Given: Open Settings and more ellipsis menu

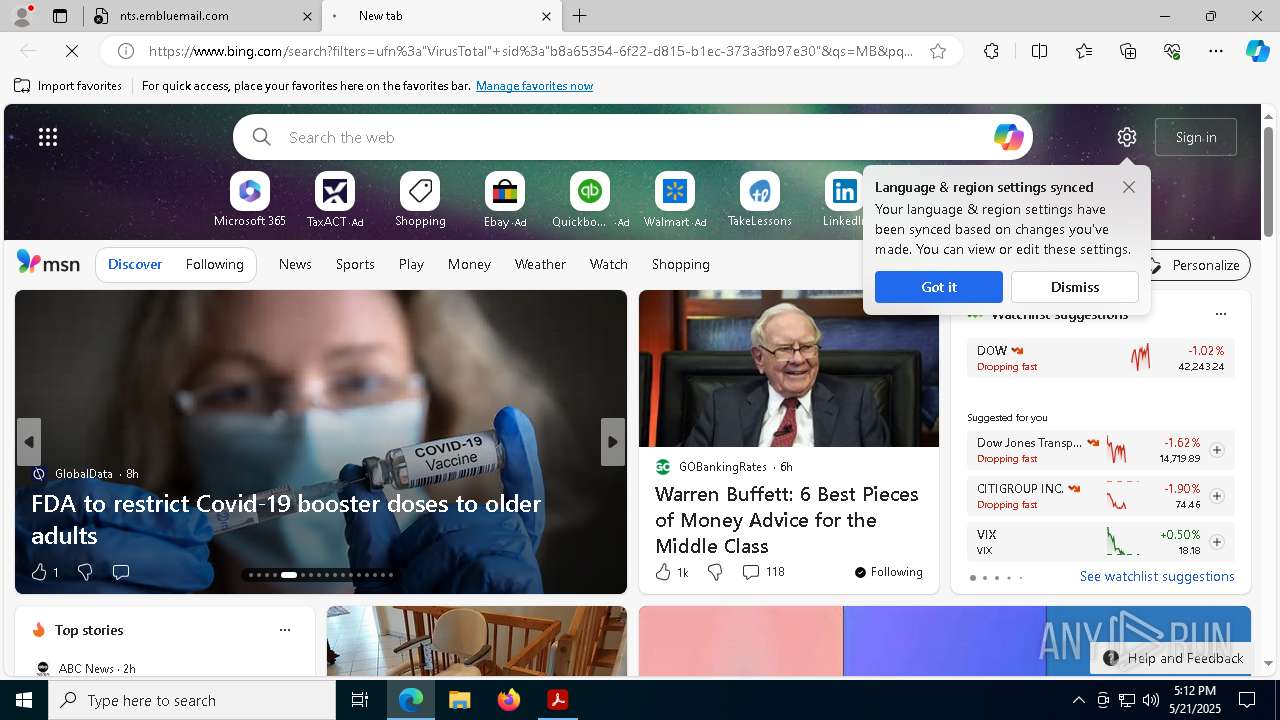Looking at the screenshot, I should tap(1216, 51).
